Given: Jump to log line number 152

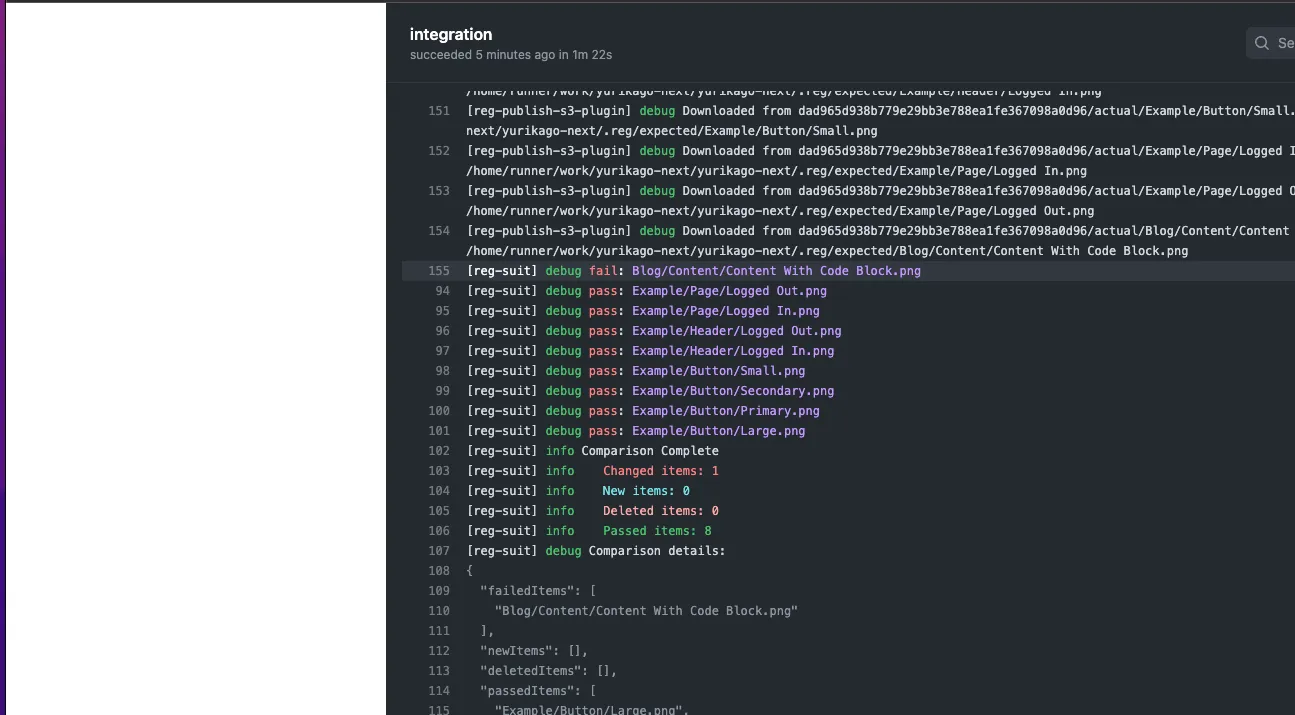Looking at the screenshot, I should 438,151.
